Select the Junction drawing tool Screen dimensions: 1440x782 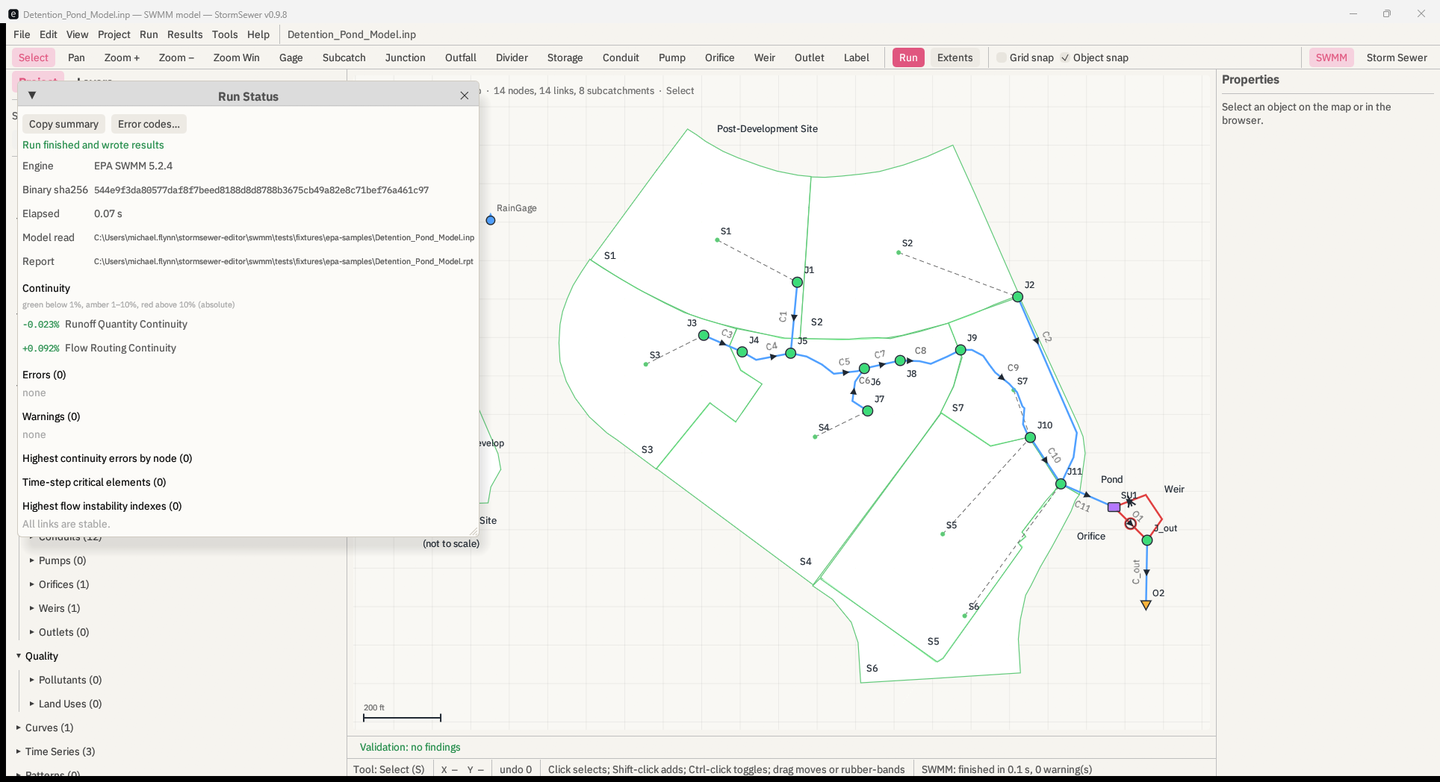(x=405, y=58)
